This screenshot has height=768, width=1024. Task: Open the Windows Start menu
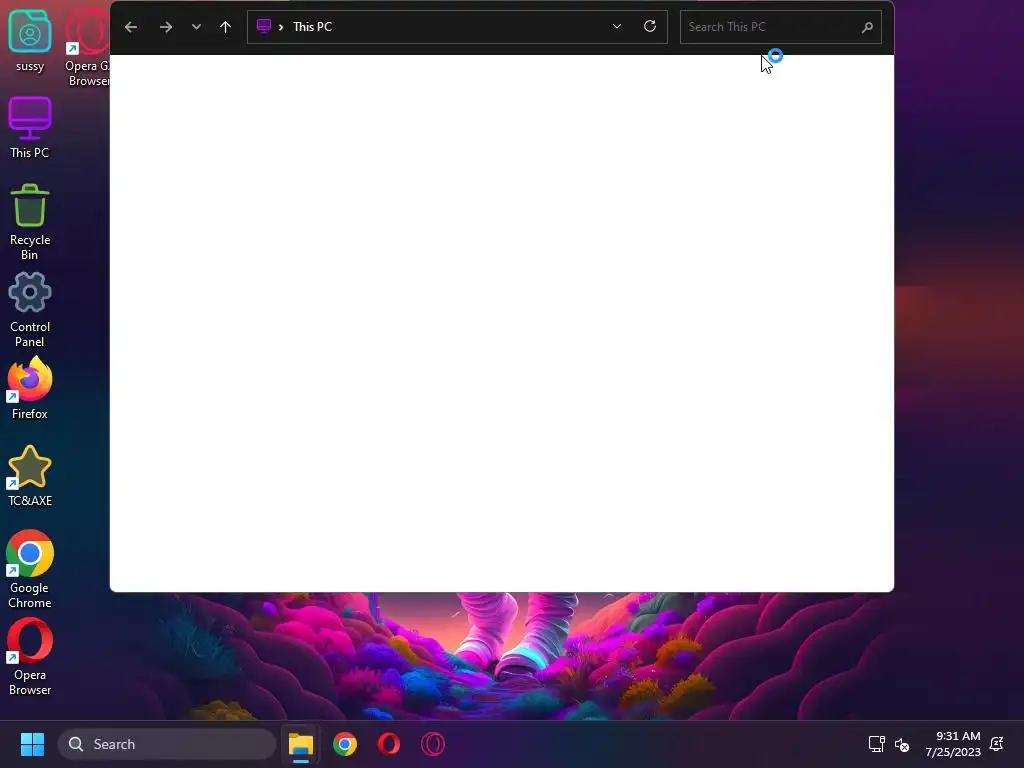click(32, 744)
